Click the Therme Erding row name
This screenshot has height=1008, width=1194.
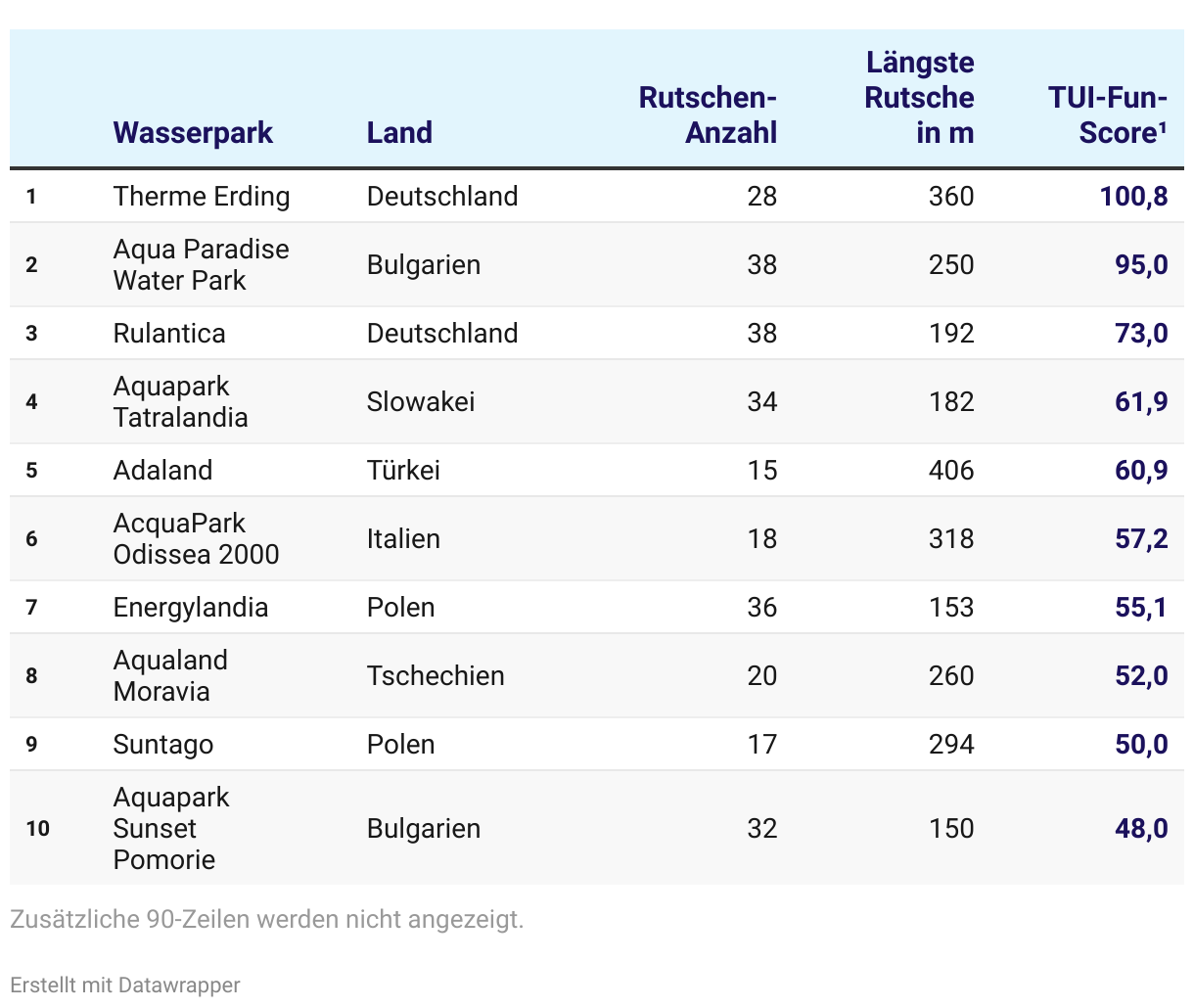(x=202, y=196)
